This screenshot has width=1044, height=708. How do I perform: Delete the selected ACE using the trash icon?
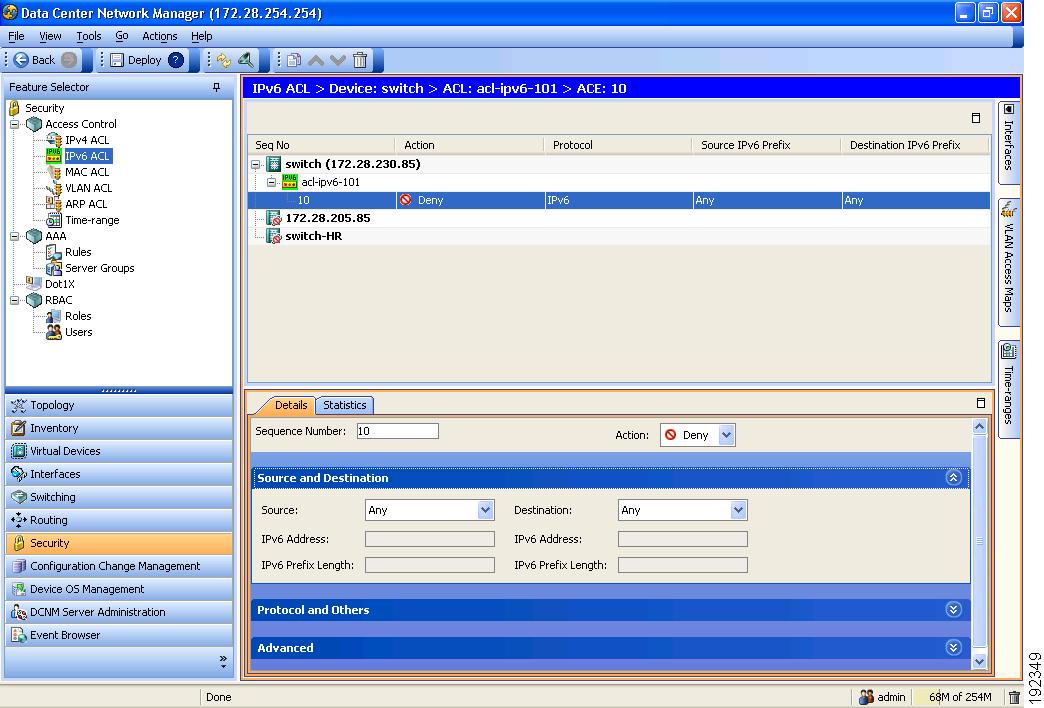point(358,60)
